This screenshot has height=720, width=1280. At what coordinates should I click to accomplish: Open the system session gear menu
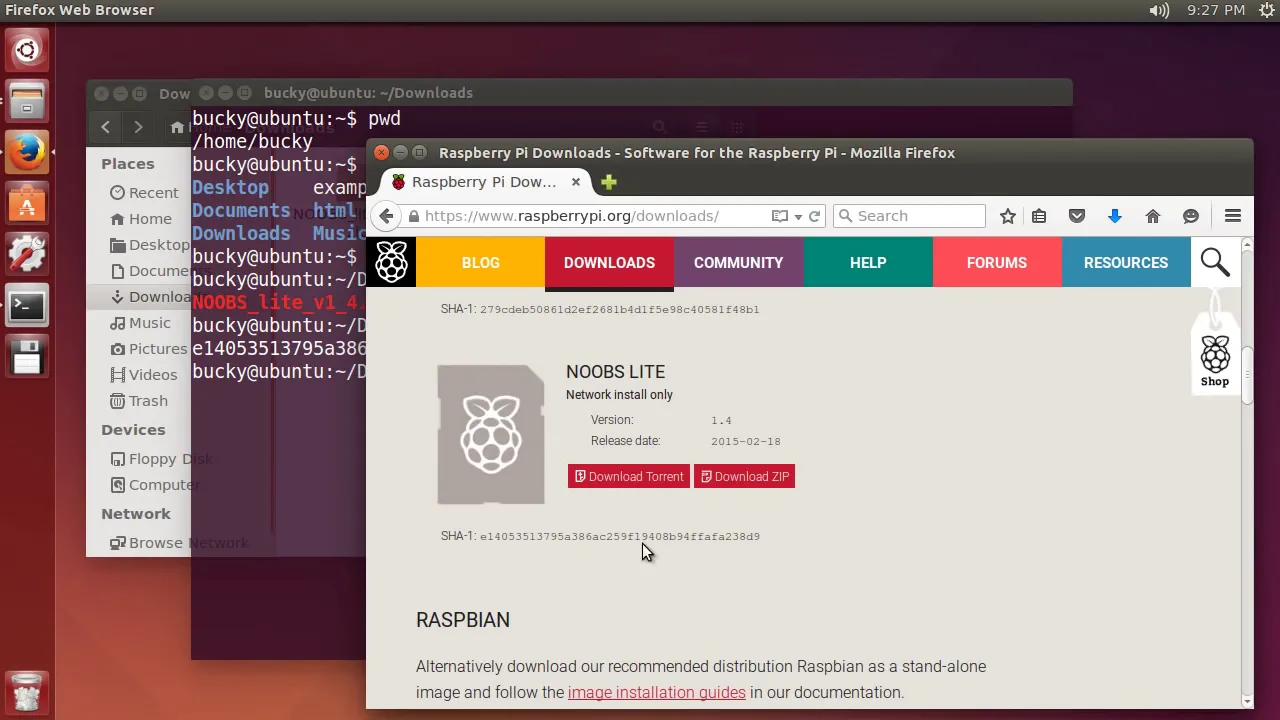[x=1267, y=10]
